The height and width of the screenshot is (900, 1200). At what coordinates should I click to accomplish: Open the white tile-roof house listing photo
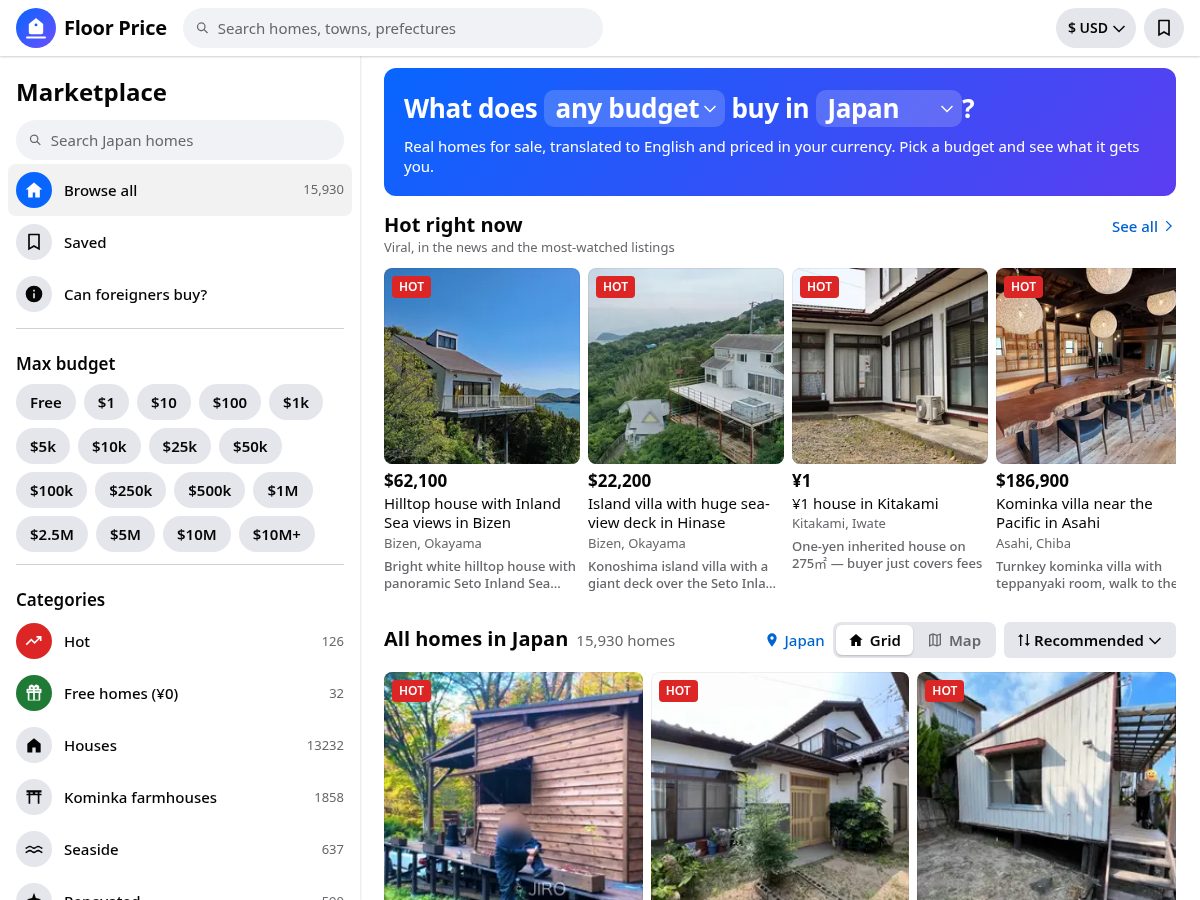(x=780, y=786)
